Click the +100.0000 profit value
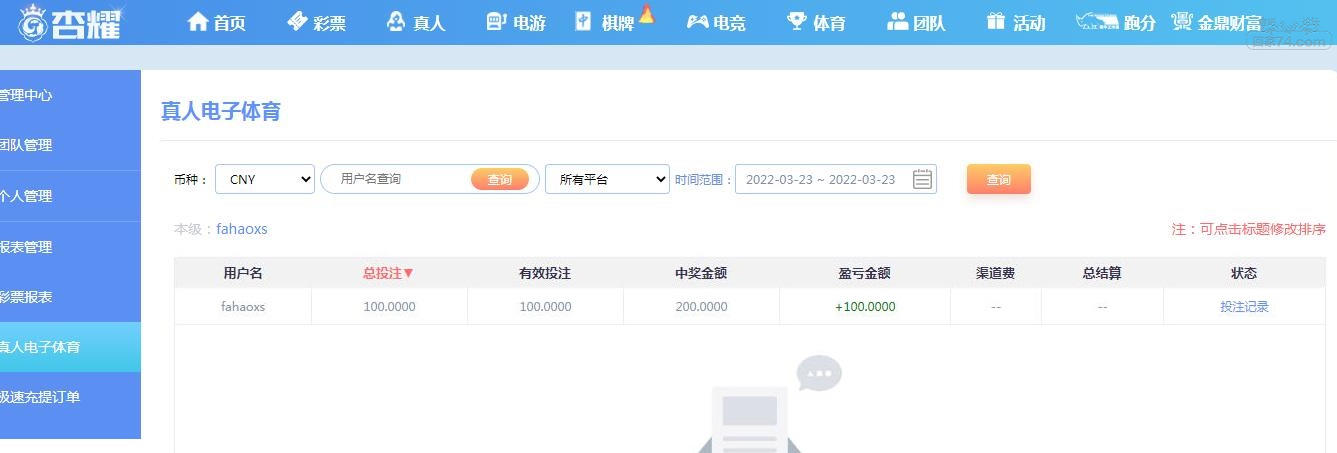Viewport: 1337px width, 453px height. click(865, 307)
